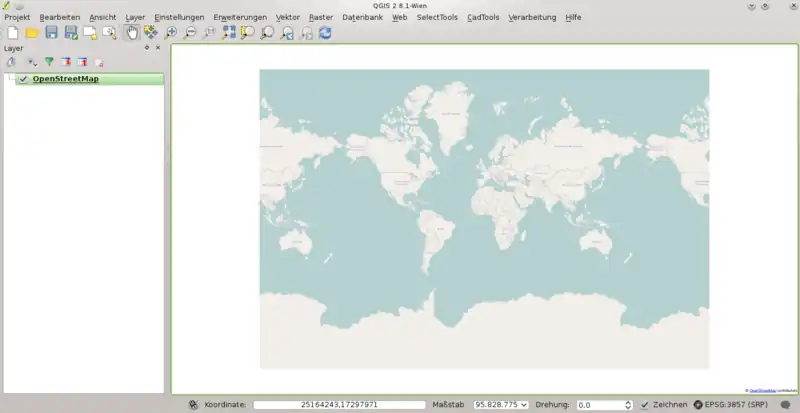Open the Erweiterungen menu
The image size is (800, 413).
click(x=240, y=17)
